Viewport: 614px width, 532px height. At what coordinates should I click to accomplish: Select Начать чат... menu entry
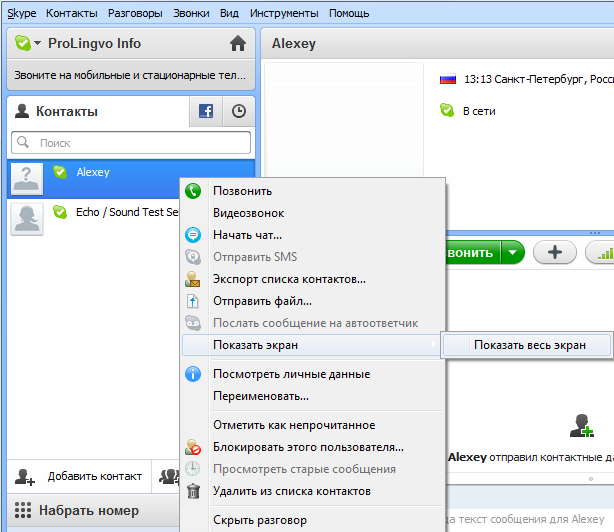click(314, 235)
